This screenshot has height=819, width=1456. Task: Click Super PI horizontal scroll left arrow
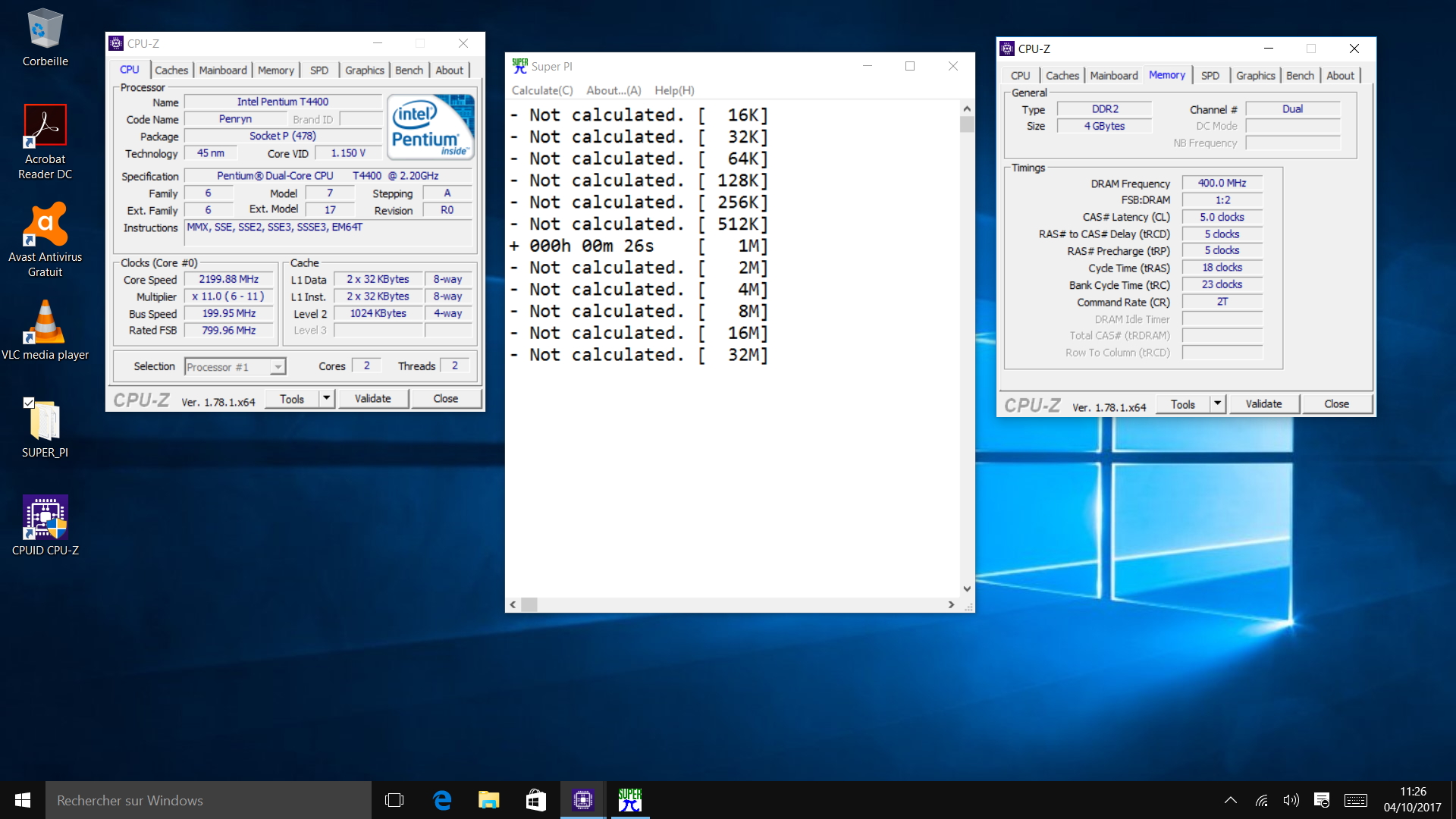[513, 604]
